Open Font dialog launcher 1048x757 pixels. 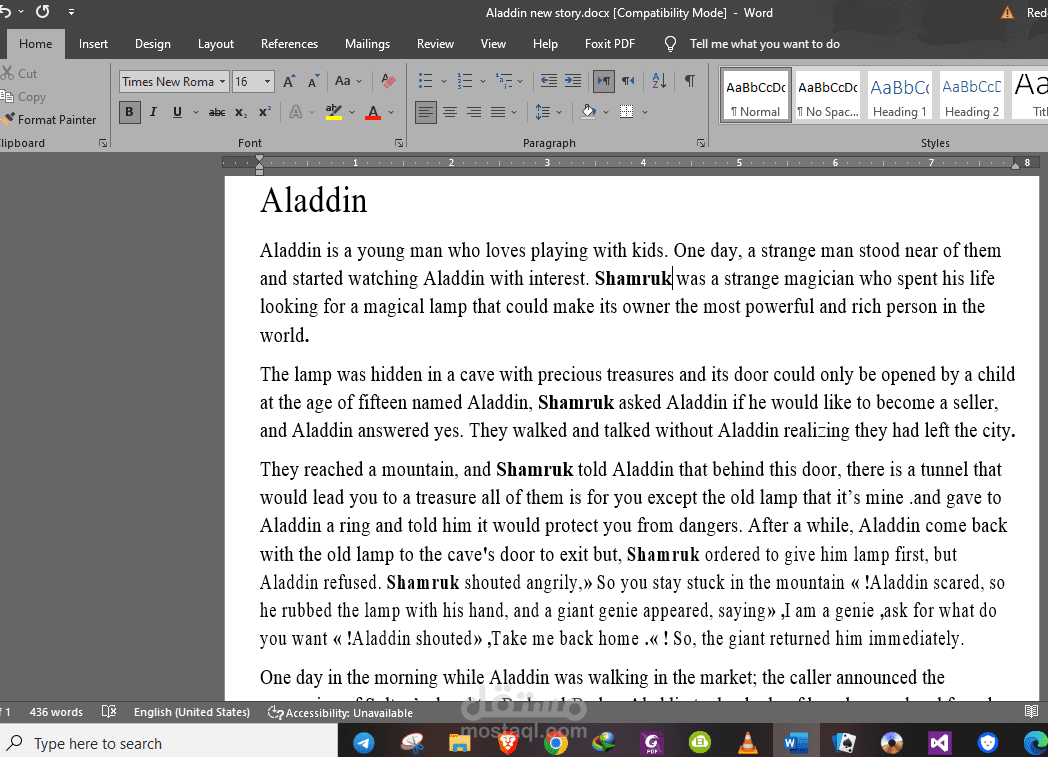pyautogui.click(x=399, y=143)
